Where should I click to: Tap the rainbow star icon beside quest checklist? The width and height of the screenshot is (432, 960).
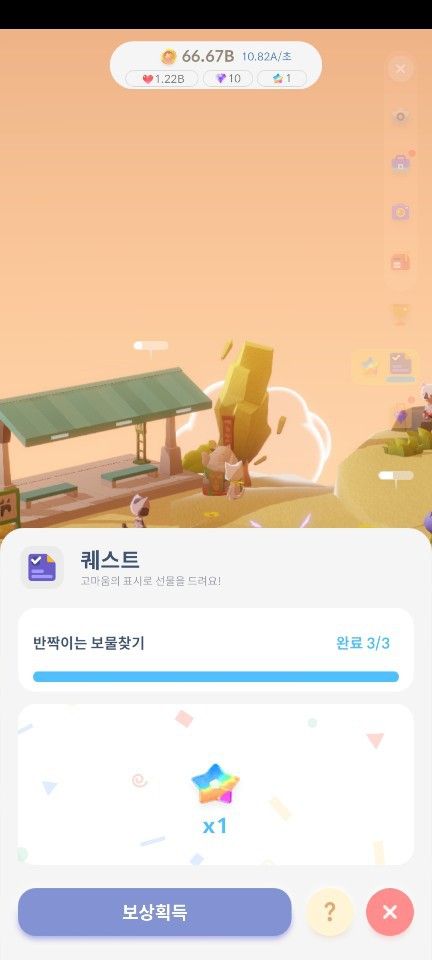click(x=369, y=367)
